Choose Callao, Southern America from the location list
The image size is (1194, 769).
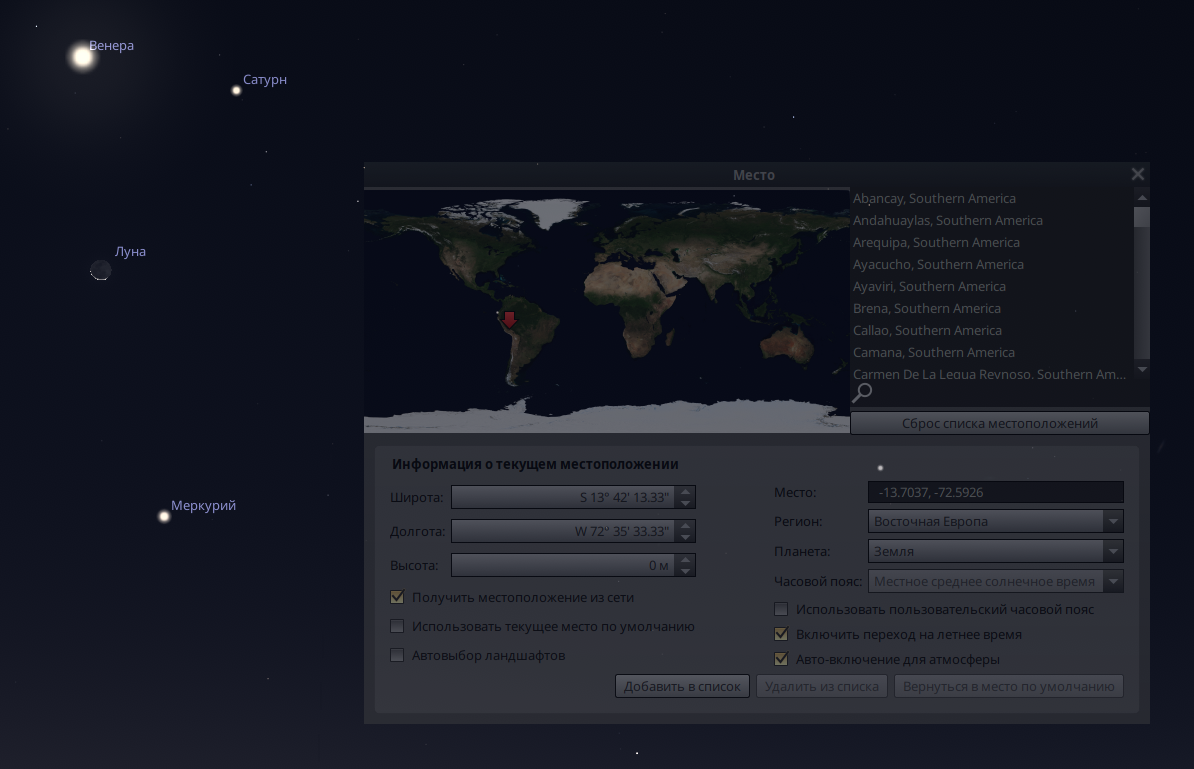click(927, 330)
